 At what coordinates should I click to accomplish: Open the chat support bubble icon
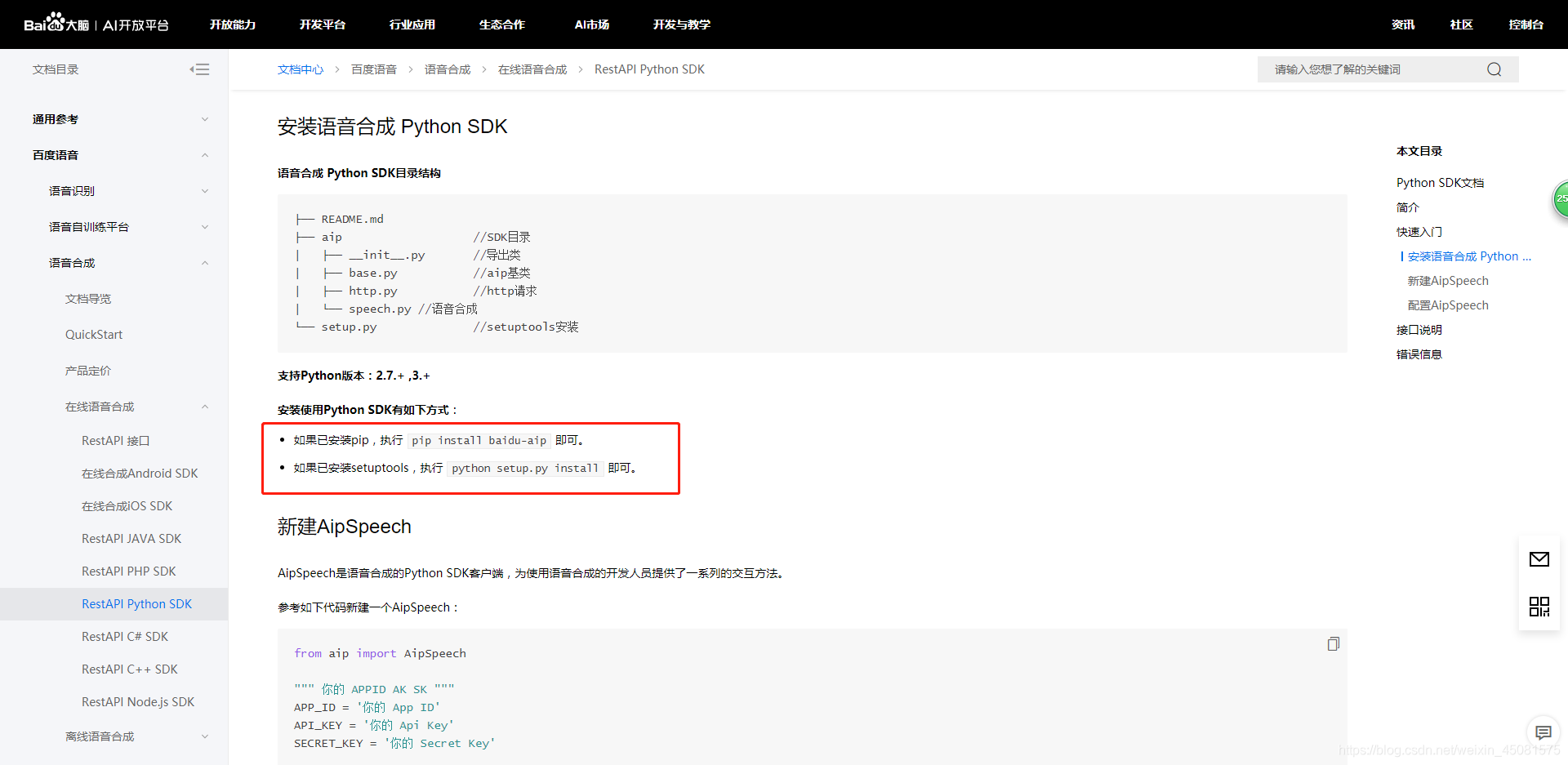pos(1543,732)
